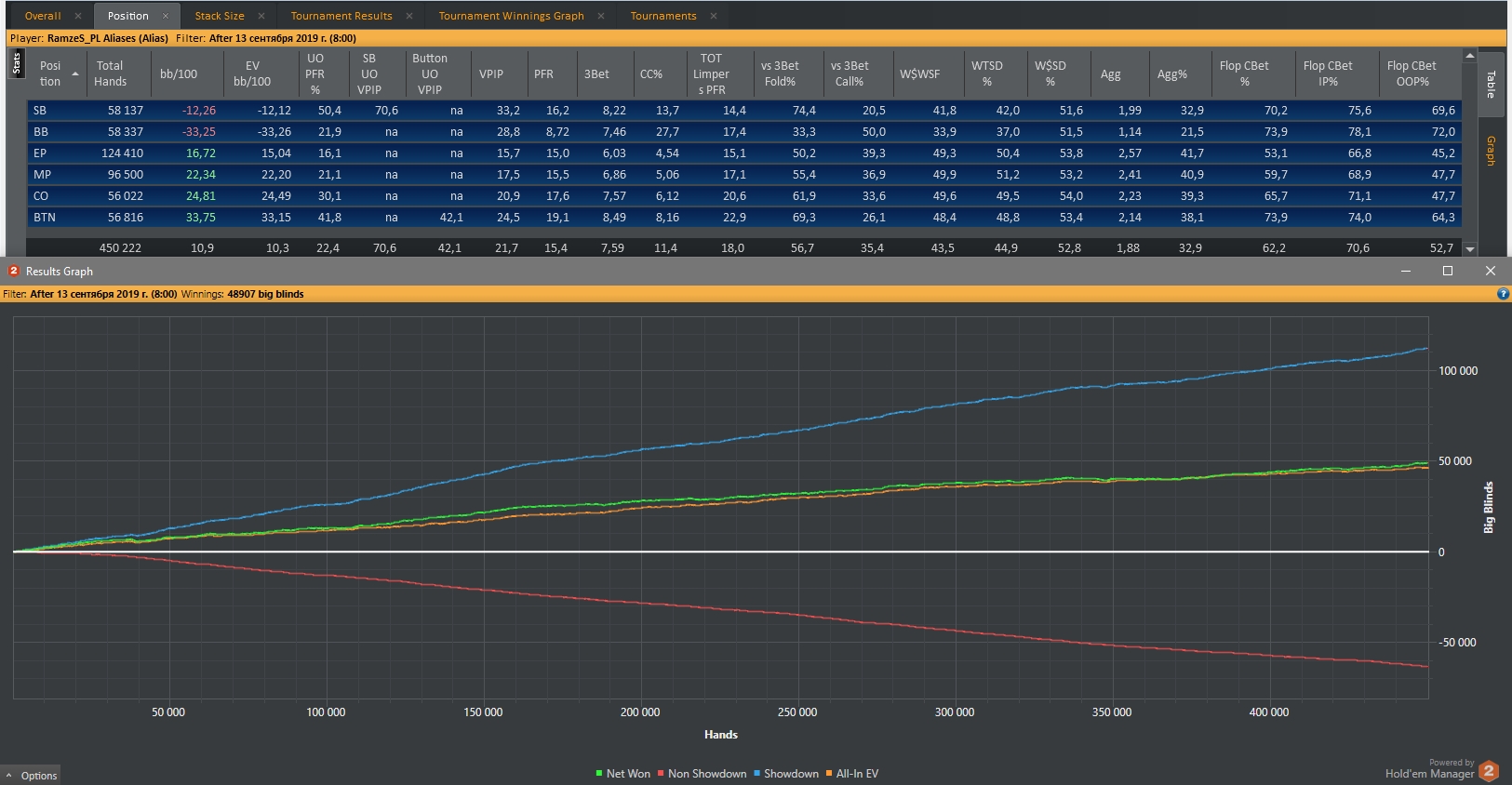Screen dimensions: 1512x785
Task: Close the Position tab
Action: pyautogui.click(x=166, y=16)
